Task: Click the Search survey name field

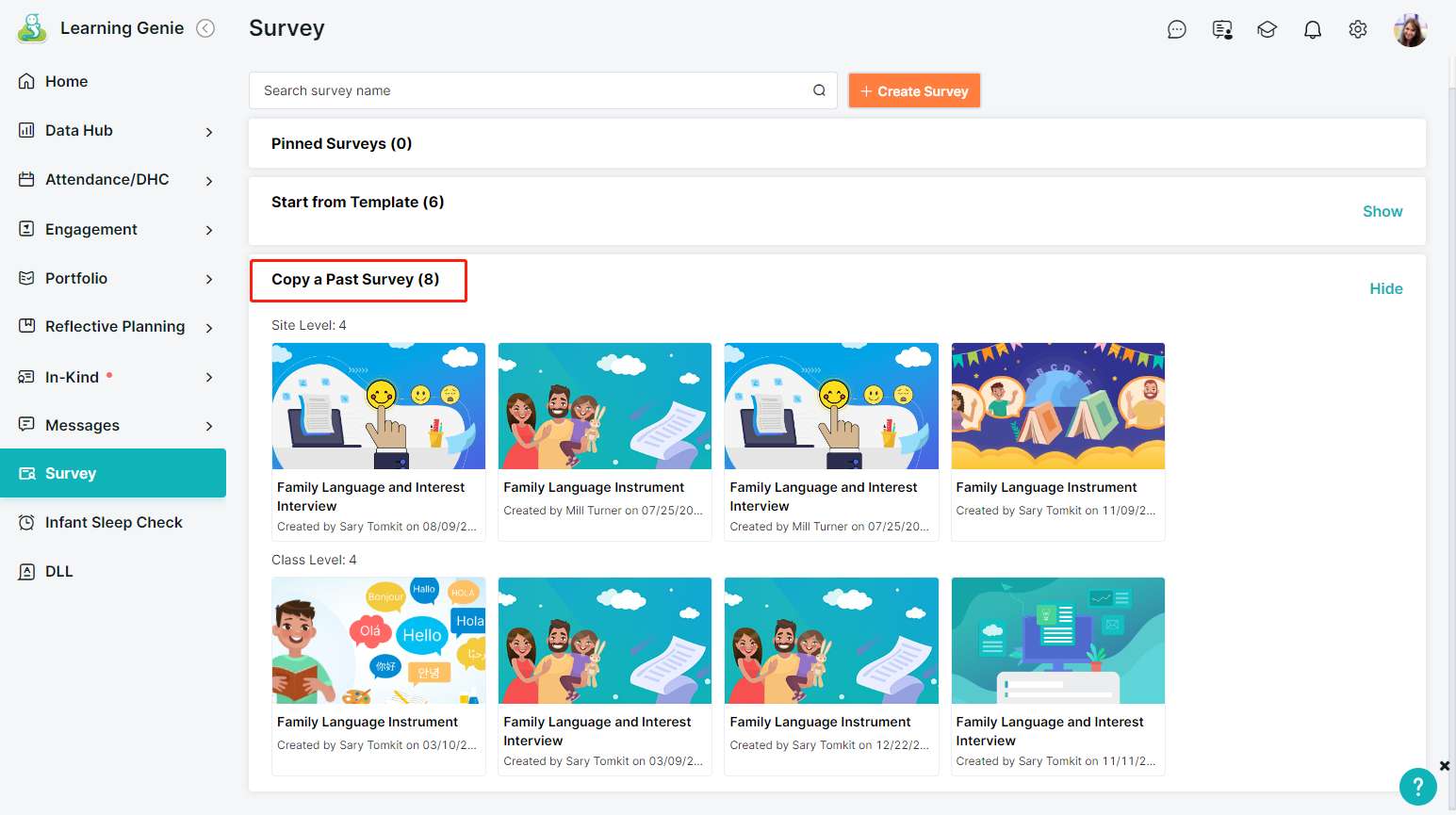Action: click(532, 90)
